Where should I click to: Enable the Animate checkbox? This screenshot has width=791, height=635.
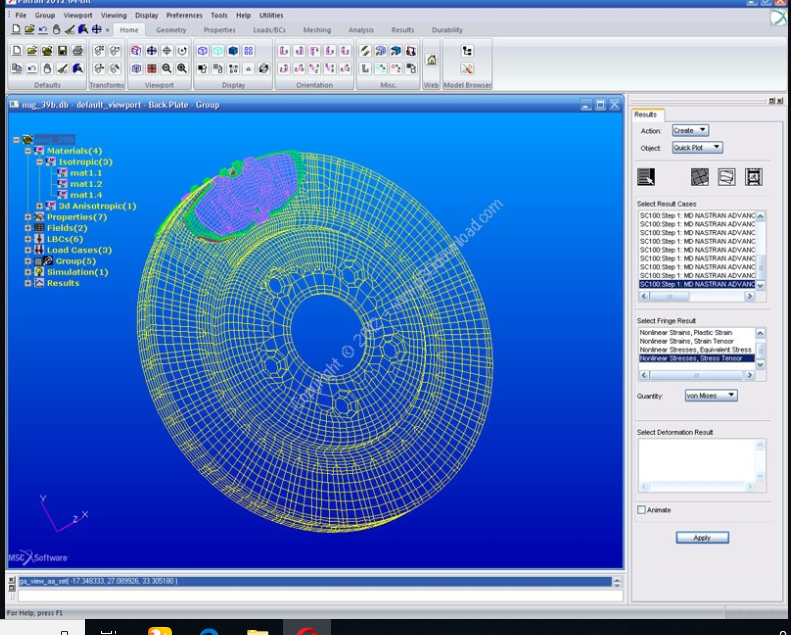click(641, 510)
